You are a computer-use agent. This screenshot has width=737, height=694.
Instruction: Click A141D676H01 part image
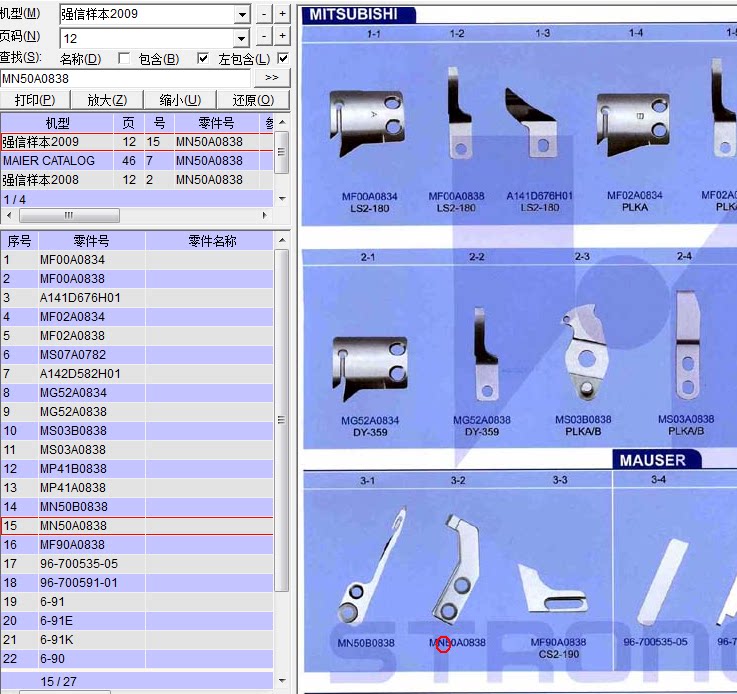(531, 122)
